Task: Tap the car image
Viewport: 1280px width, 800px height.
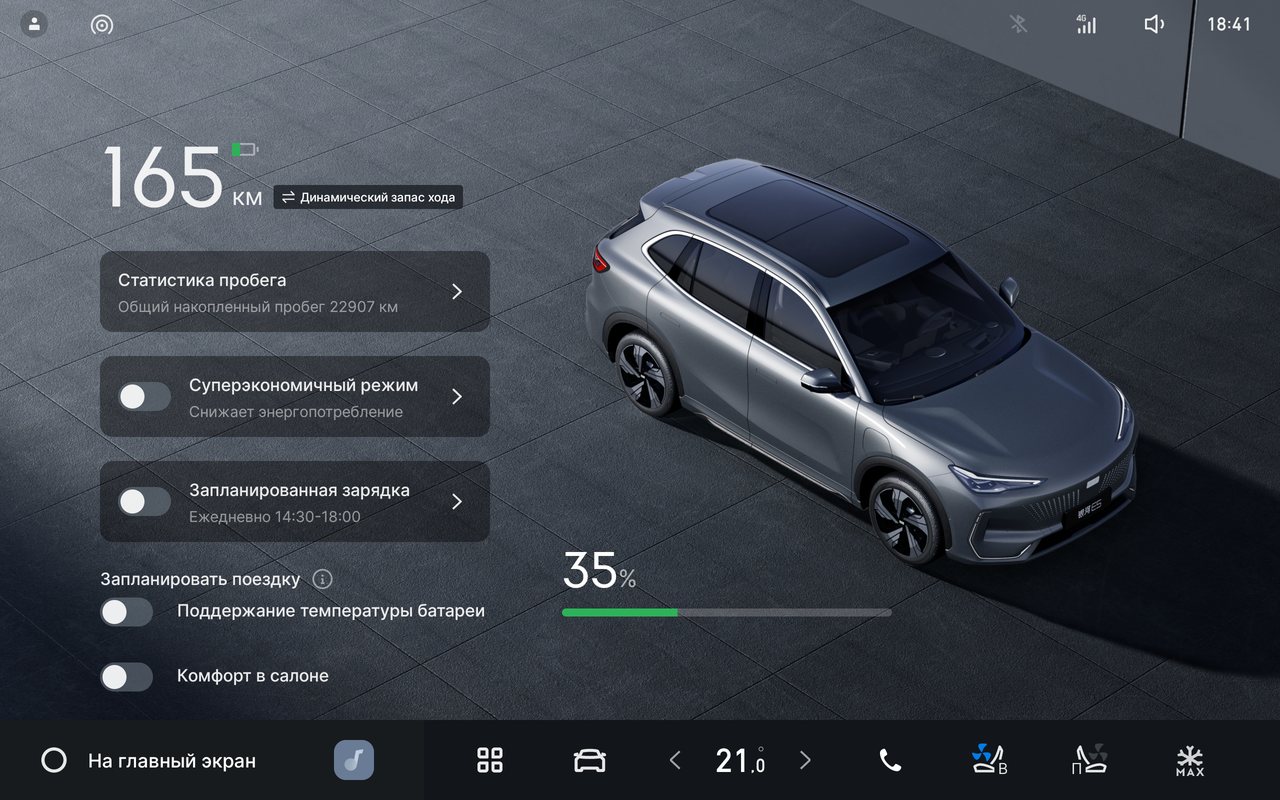Action: [x=861, y=362]
